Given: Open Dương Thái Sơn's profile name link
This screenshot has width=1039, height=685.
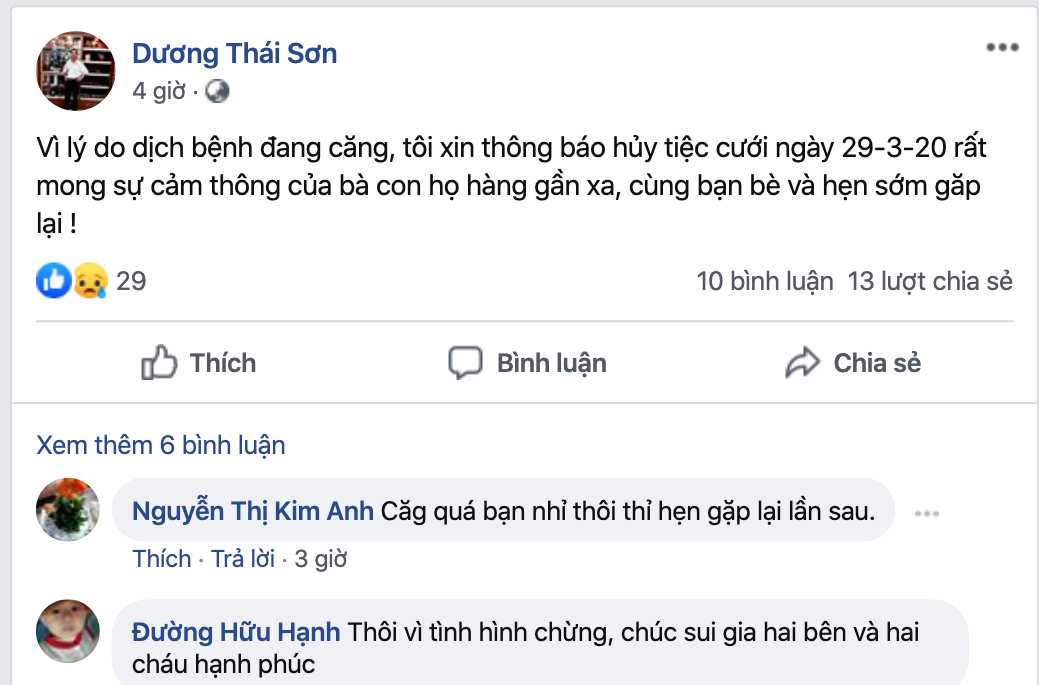Looking at the screenshot, I should point(235,53).
